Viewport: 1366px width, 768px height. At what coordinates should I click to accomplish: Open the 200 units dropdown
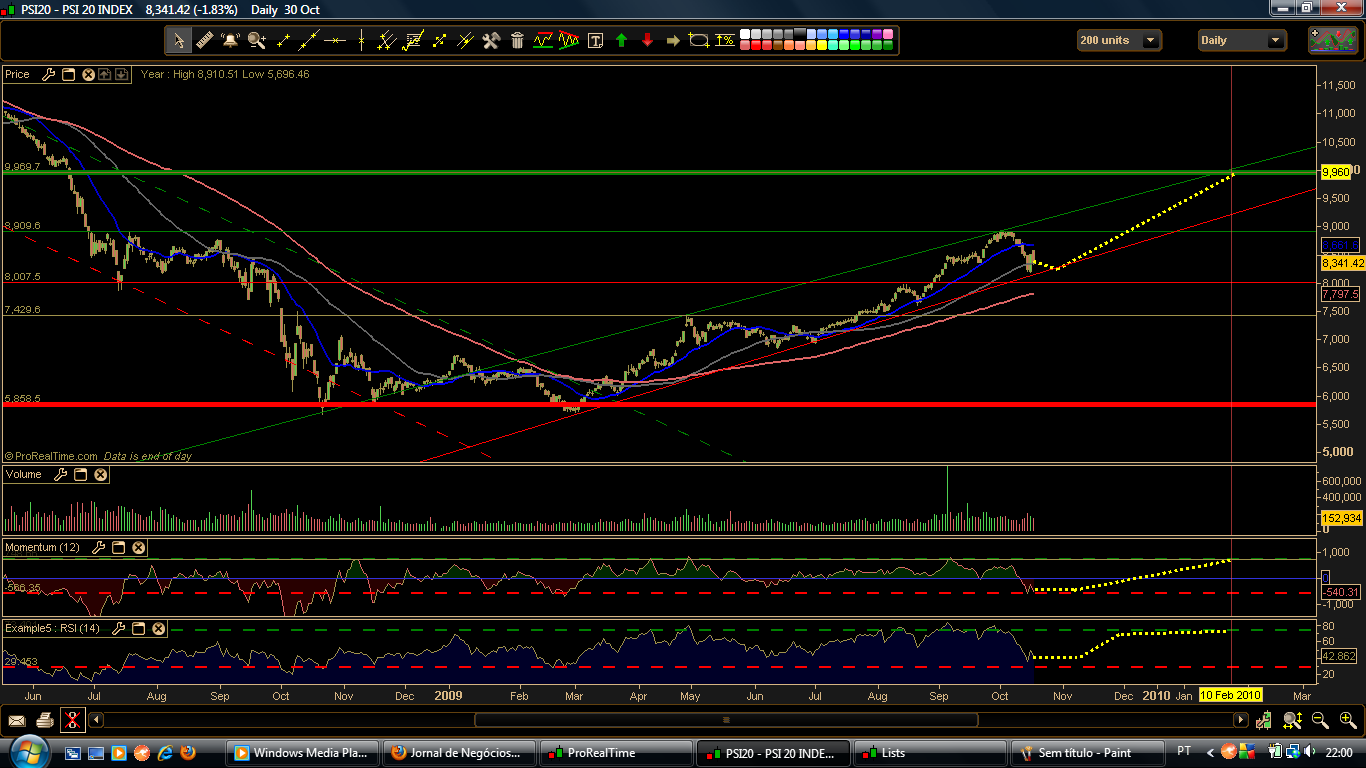(x=1119, y=40)
